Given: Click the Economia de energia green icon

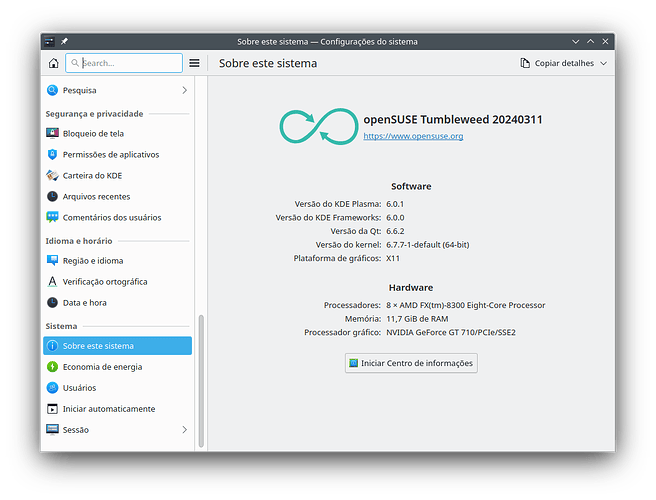Looking at the screenshot, I should (53, 367).
